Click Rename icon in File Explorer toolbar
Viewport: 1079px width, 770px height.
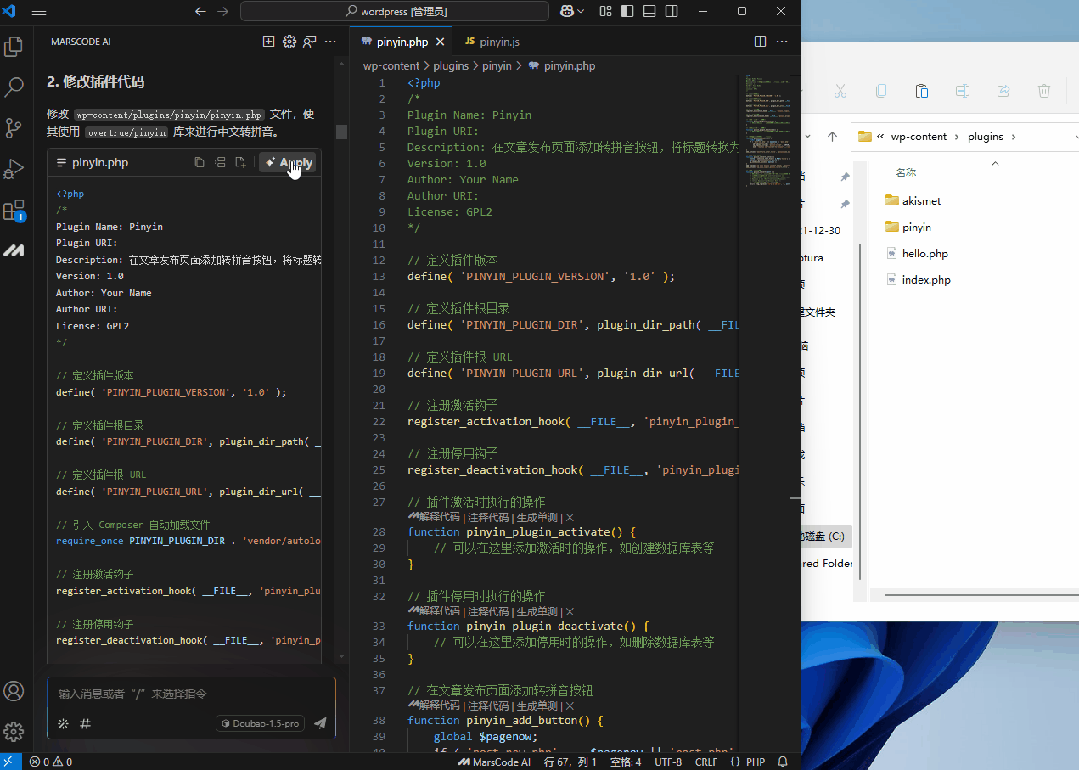tap(962, 91)
